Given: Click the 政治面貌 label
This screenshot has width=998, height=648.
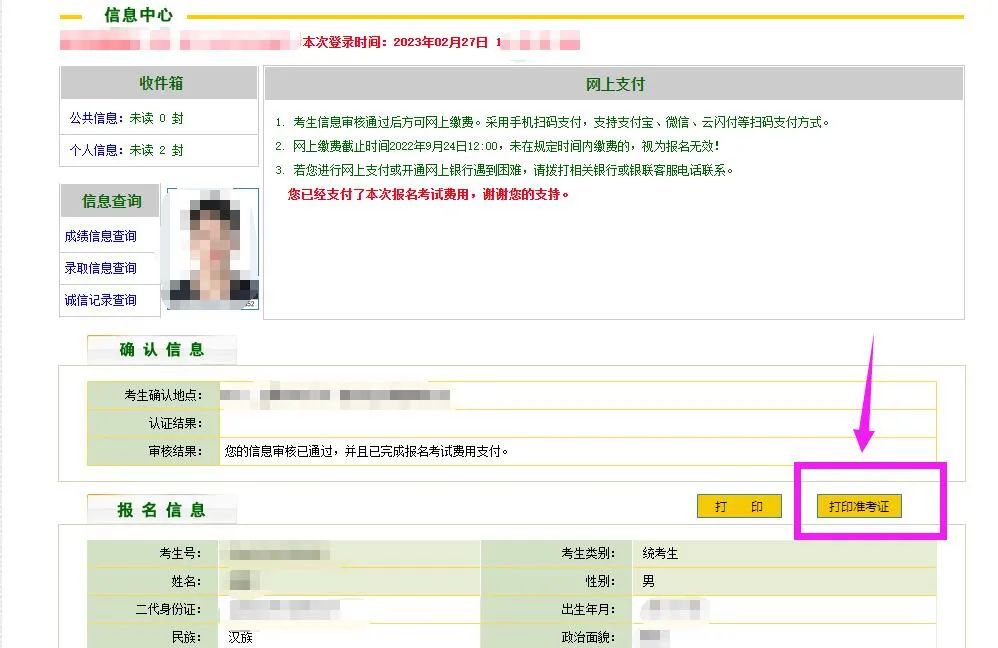Looking at the screenshot, I should pyautogui.click(x=588, y=637).
